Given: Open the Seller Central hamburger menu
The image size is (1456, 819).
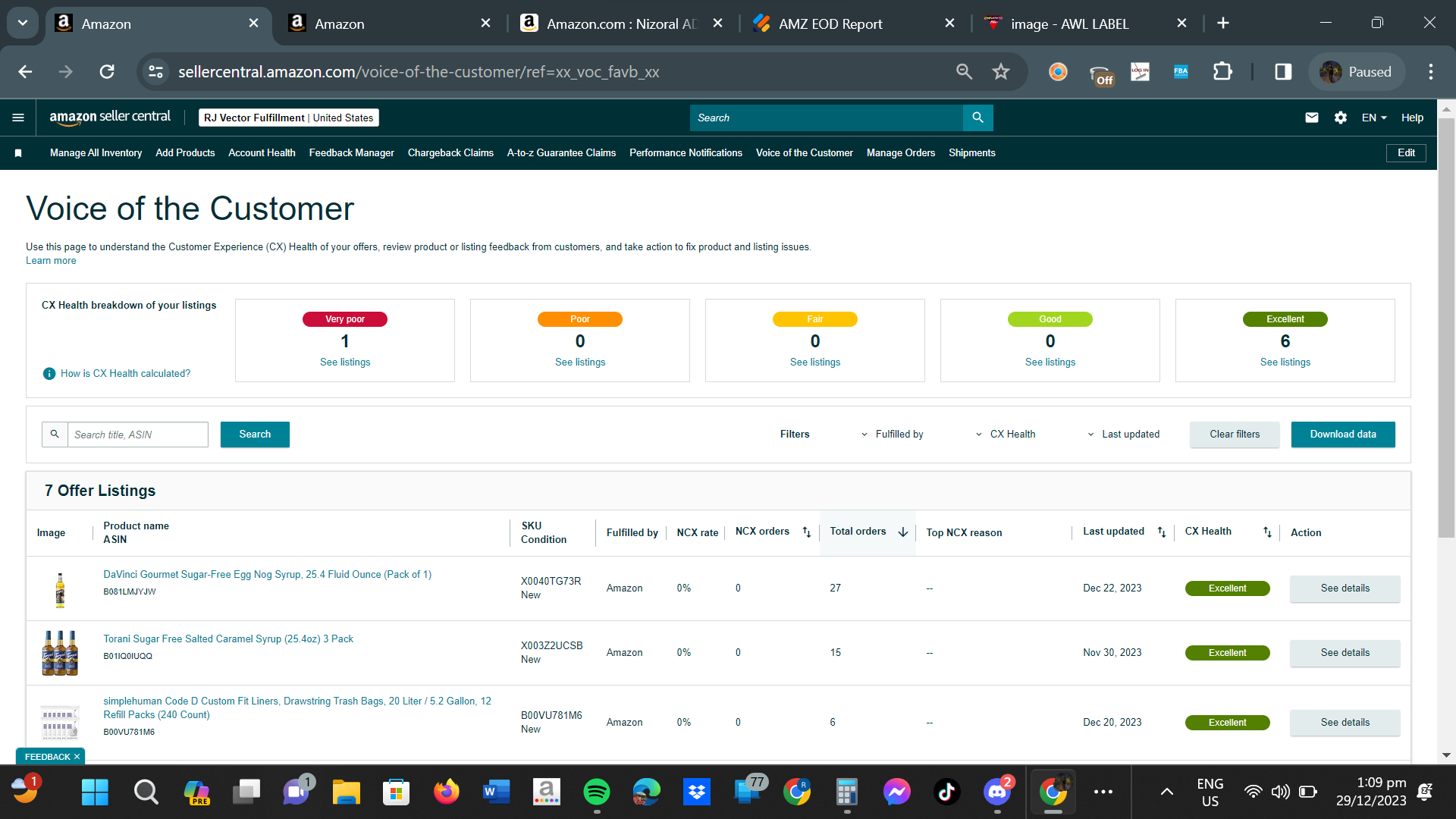Looking at the screenshot, I should (18, 118).
